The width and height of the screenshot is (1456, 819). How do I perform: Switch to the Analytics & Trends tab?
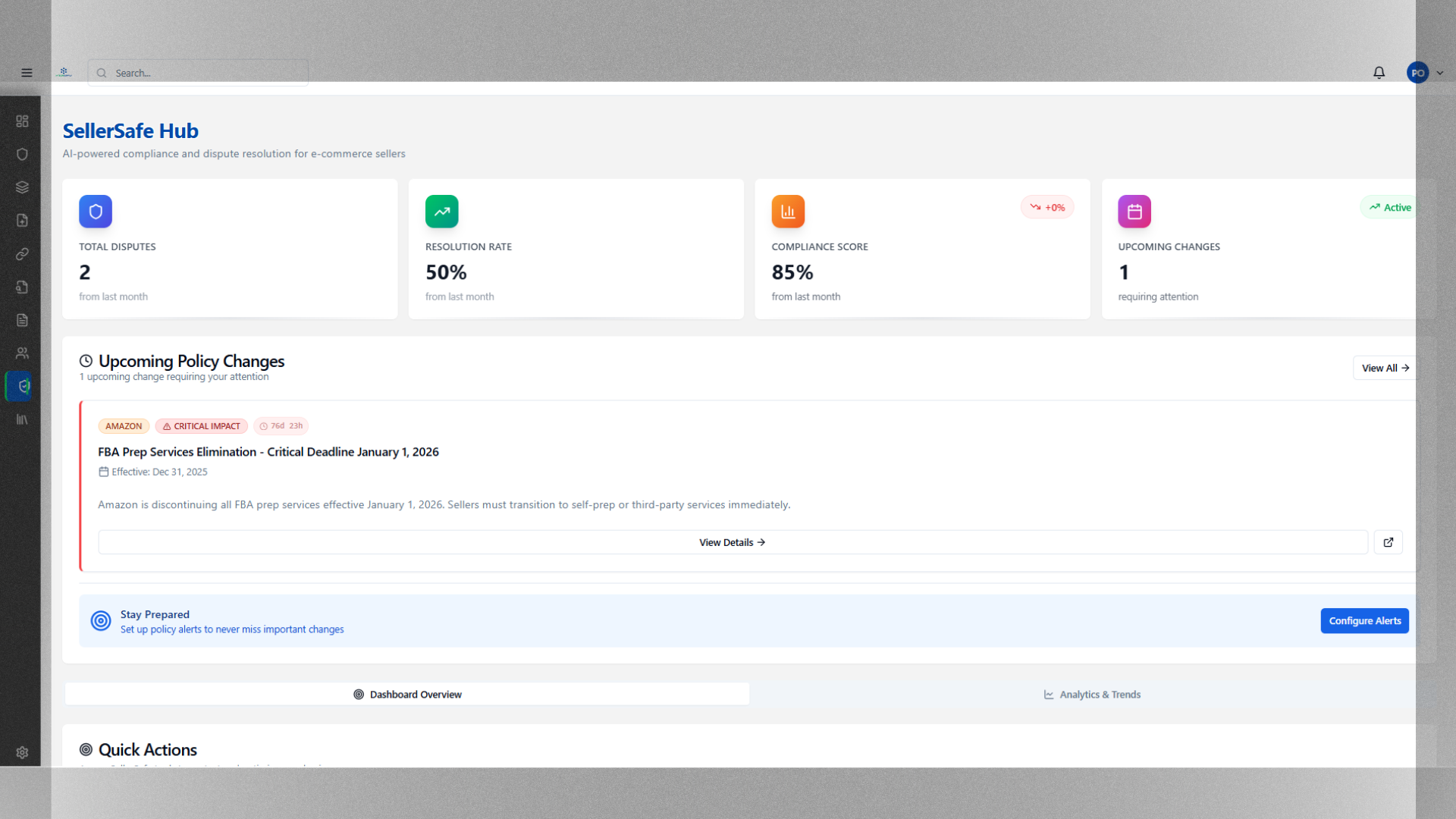coord(1092,694)
